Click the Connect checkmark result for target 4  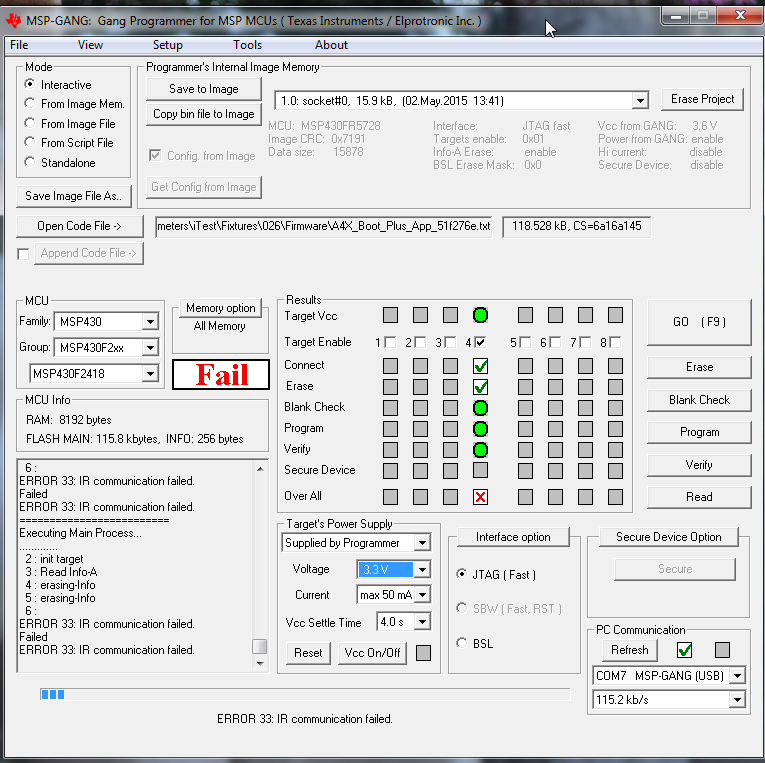click(480, 365)
